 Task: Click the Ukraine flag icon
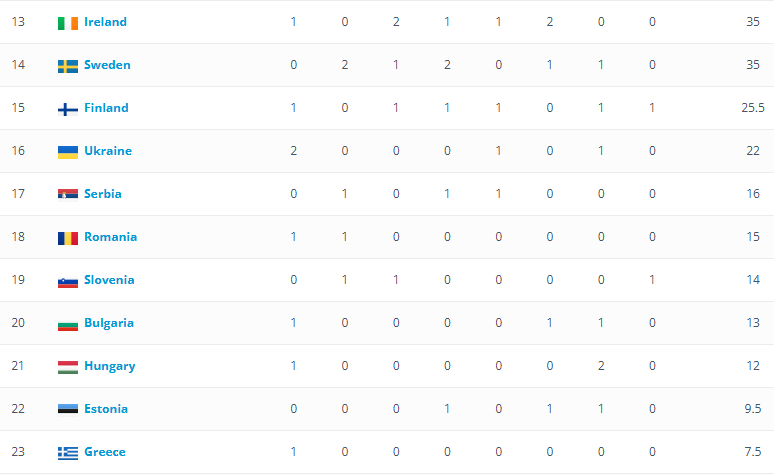click(x=68, y=152)
